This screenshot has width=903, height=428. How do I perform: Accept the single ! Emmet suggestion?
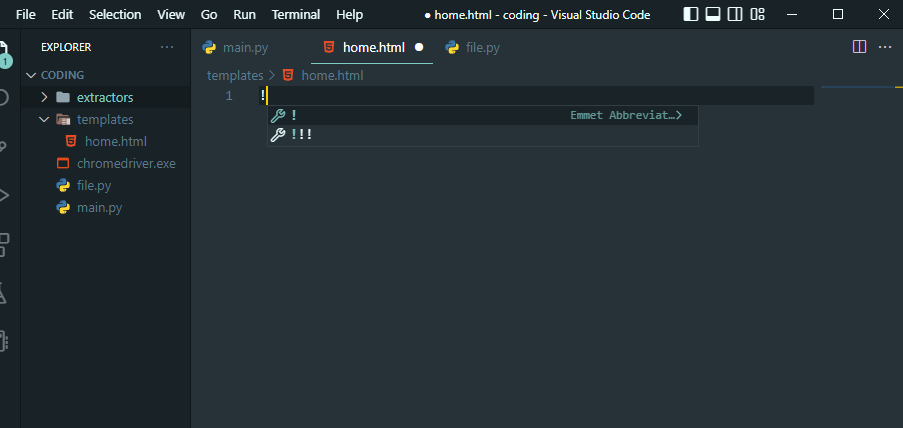[483, 115]
